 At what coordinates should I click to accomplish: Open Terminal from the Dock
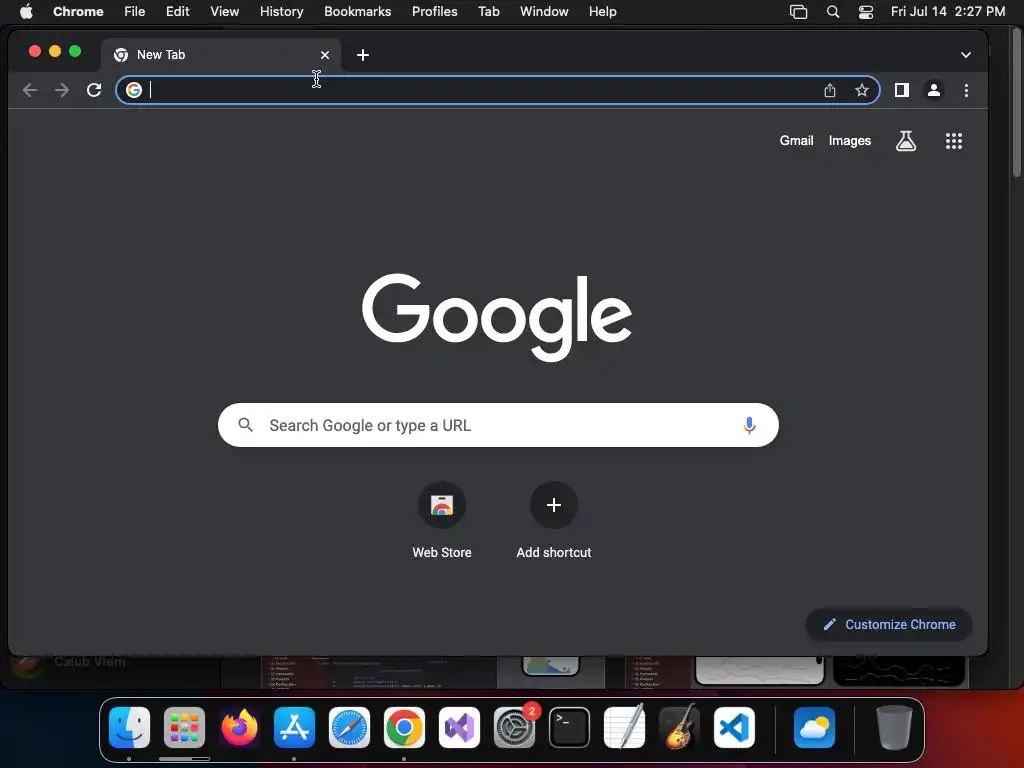tap(569, 728)
